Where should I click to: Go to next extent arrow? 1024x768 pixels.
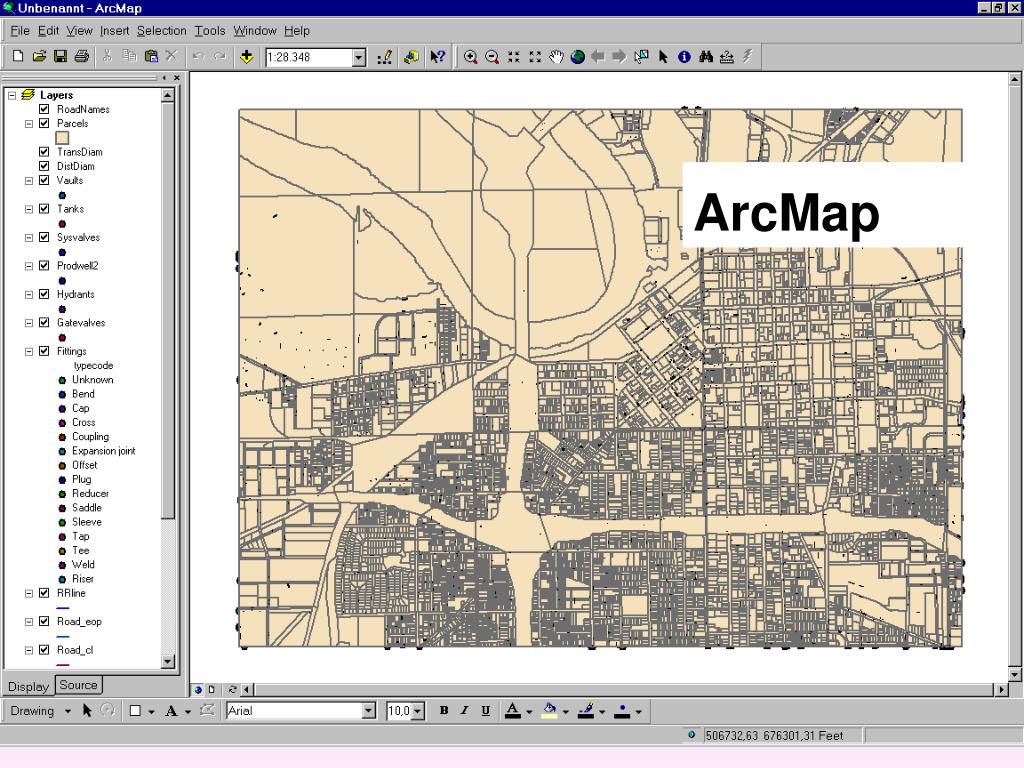pyautogui.click(x=619, y=57)
